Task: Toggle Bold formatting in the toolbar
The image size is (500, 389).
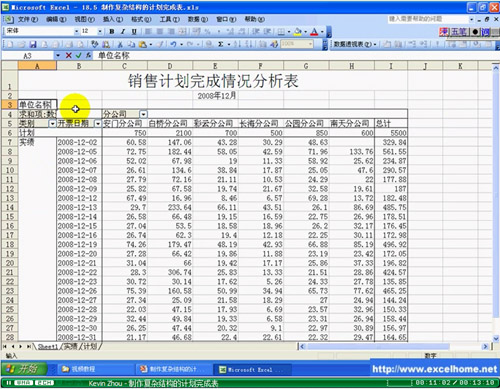Action: [112, 32]
